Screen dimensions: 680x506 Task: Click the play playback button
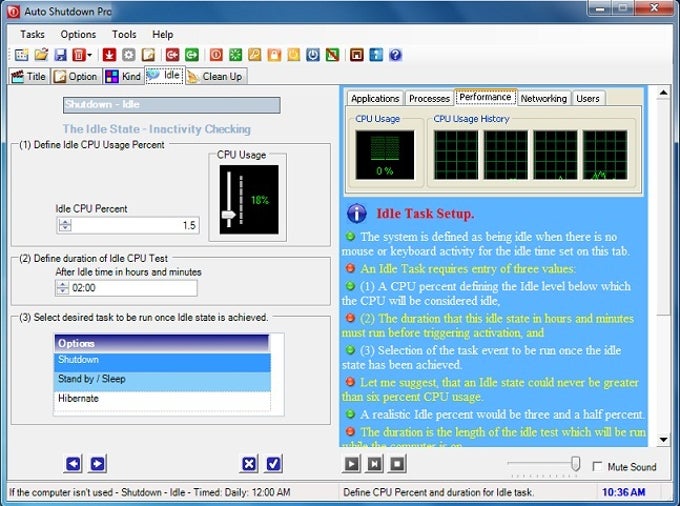coord(351,464)
